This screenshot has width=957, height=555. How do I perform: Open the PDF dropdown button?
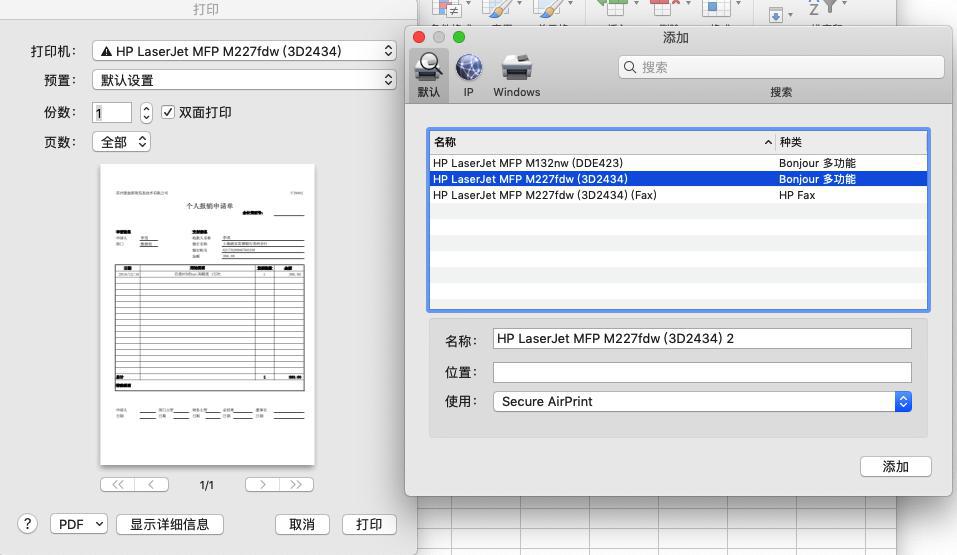tap(79, 524)
